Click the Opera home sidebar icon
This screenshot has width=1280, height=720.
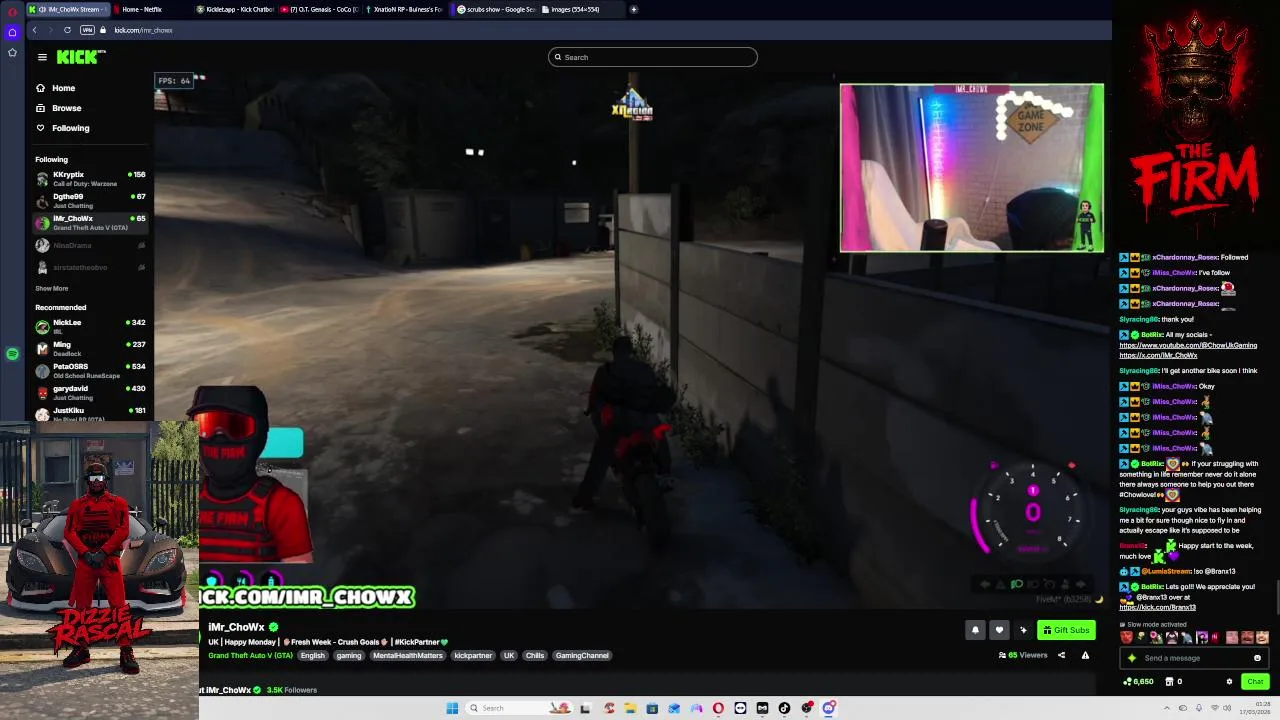[x=12, y=32]
